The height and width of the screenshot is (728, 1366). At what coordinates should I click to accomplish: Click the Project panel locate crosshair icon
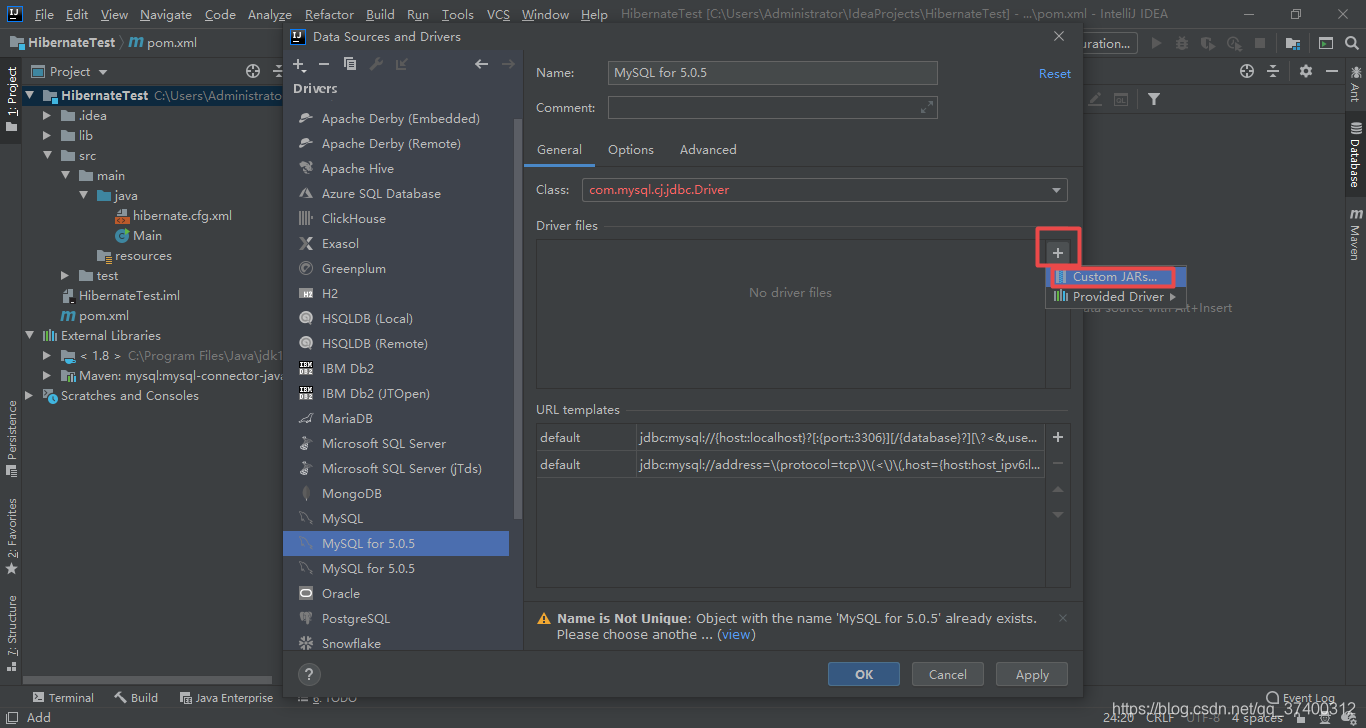253,71
